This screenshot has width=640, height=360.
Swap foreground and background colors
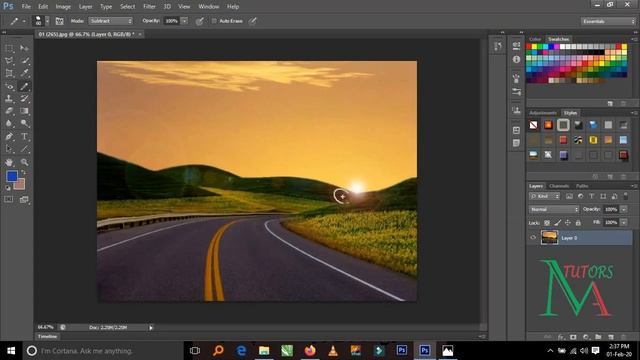(x=23, y=173)
